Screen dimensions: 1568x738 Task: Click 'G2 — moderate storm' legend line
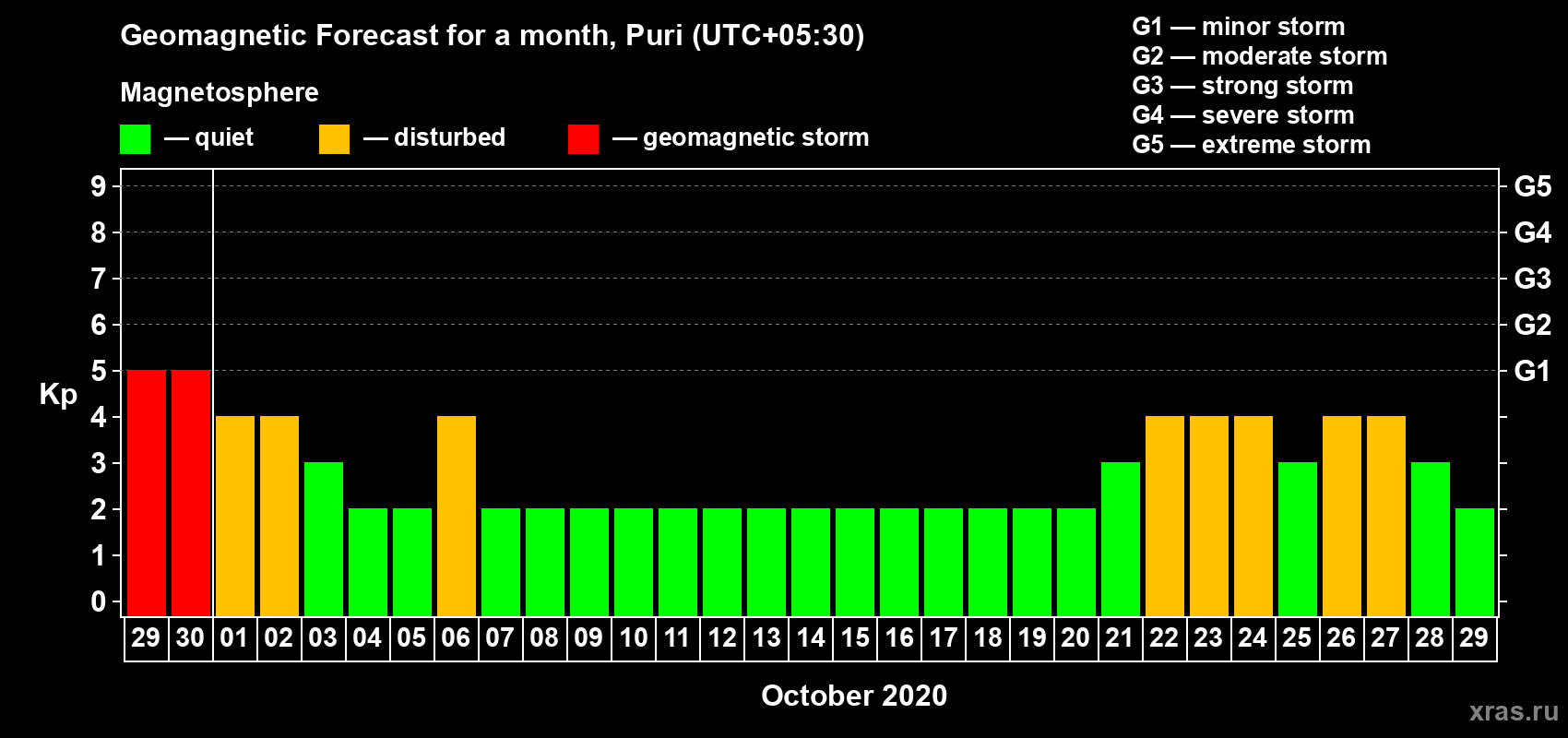[1260, 56]
